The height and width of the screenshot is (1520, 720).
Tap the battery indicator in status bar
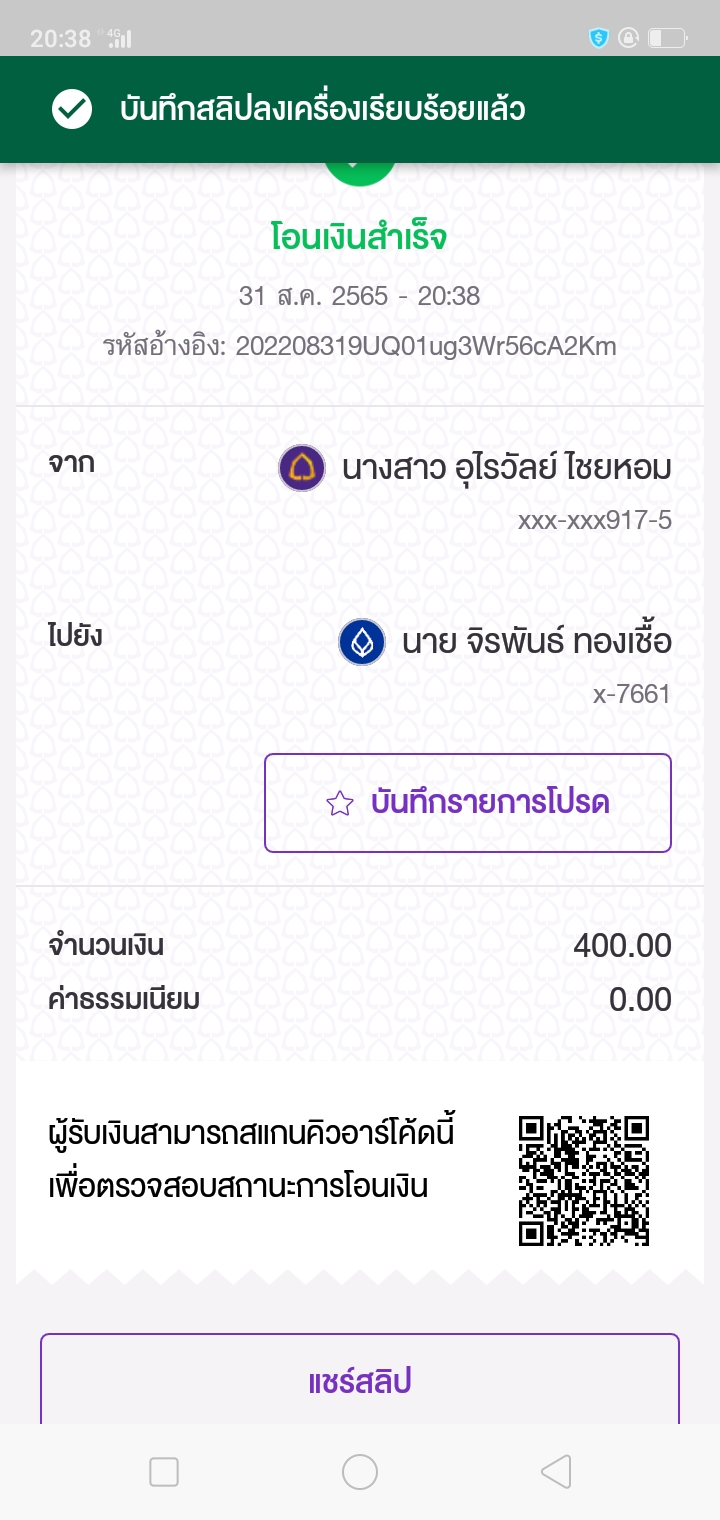click(667, 38)
